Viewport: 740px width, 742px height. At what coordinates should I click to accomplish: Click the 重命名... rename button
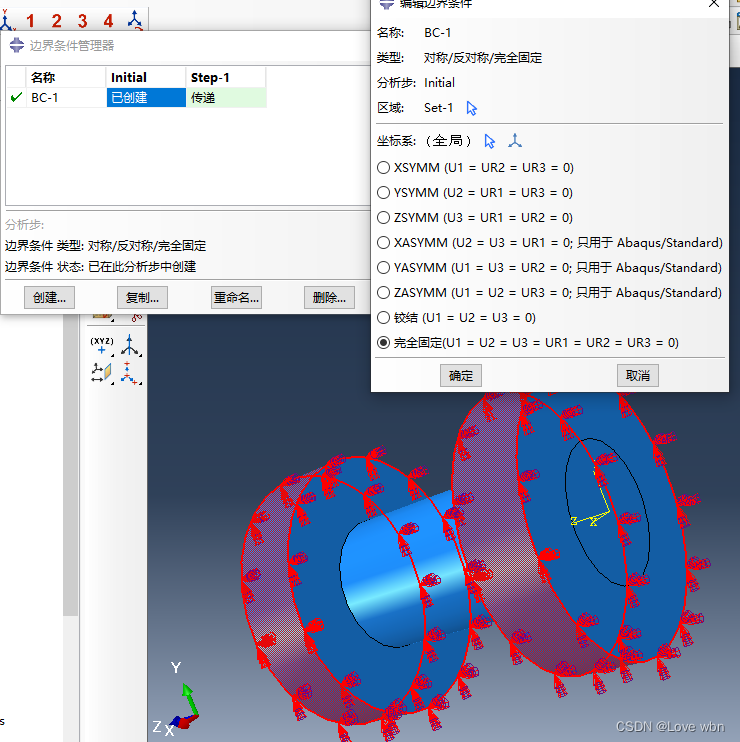pos(236,297)
